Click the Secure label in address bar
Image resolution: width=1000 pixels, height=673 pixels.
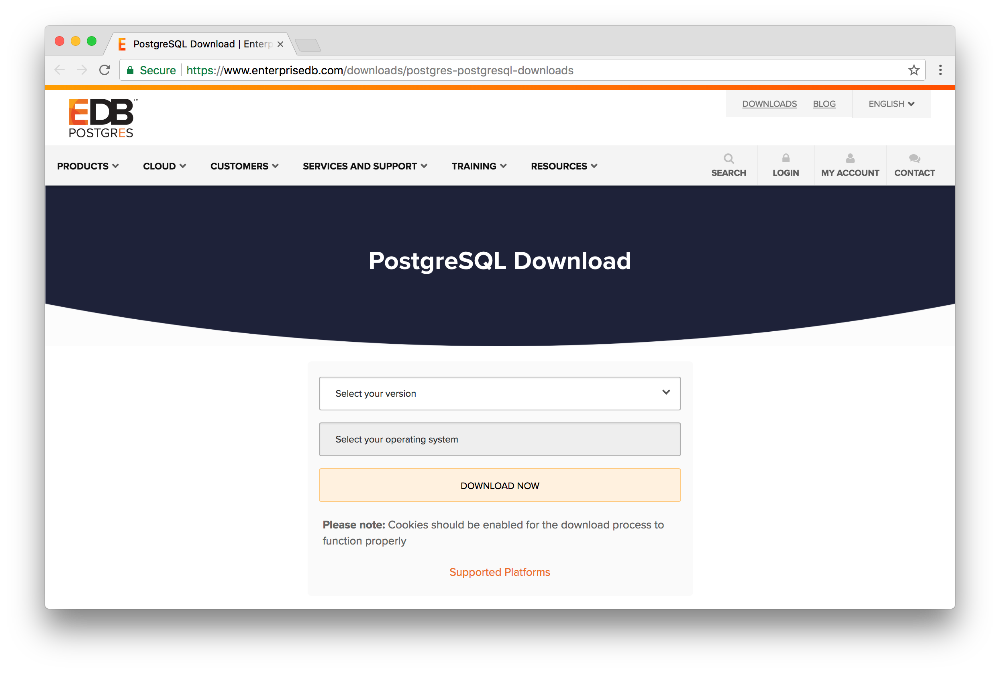coord(158,70)
